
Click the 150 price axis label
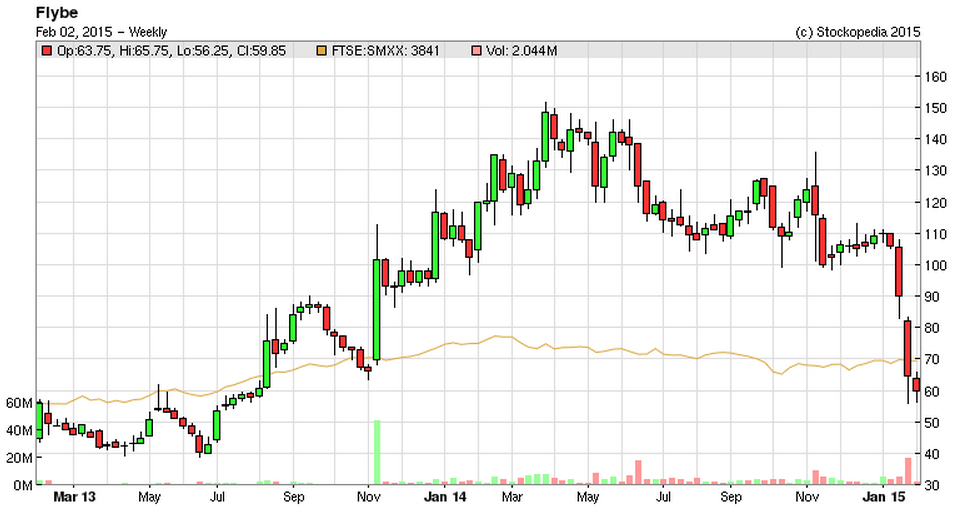[936, 108]
